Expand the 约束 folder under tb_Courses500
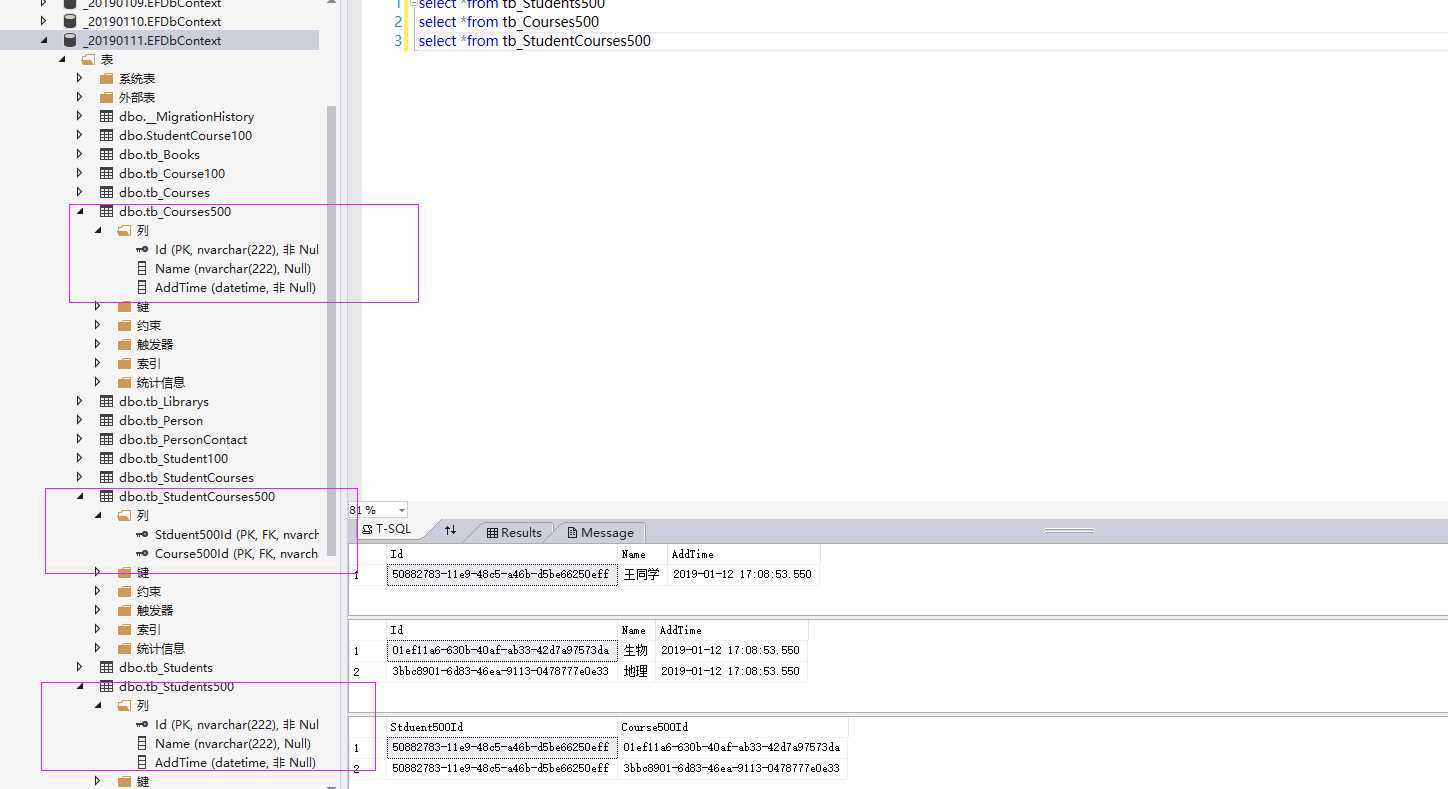The image size is (1448, 789). 98,326
